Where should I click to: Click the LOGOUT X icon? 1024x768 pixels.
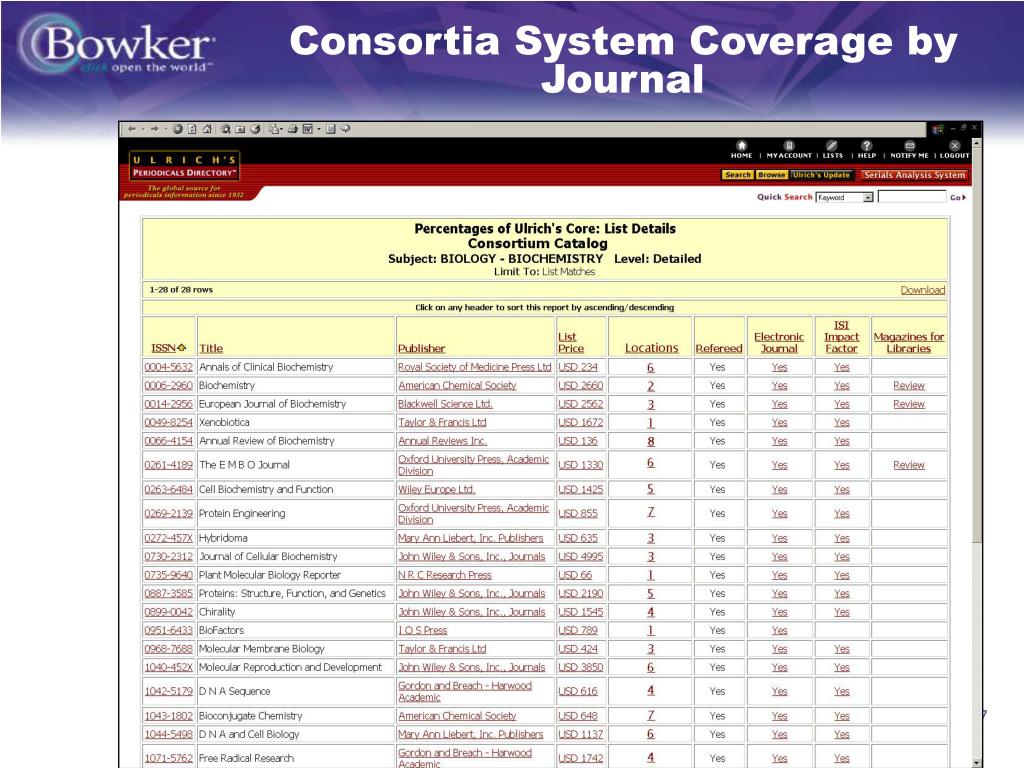tap(955, 146)
